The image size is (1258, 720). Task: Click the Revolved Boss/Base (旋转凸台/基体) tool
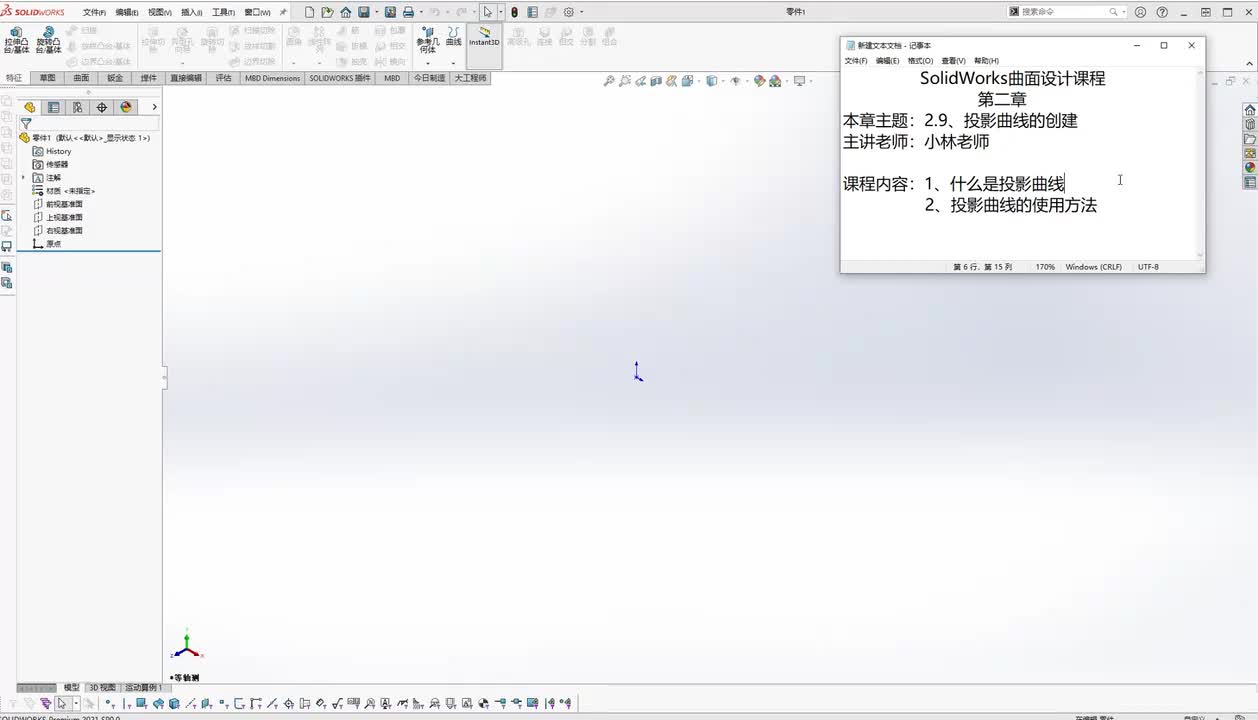pyautogui.click(x=48, y=39)
